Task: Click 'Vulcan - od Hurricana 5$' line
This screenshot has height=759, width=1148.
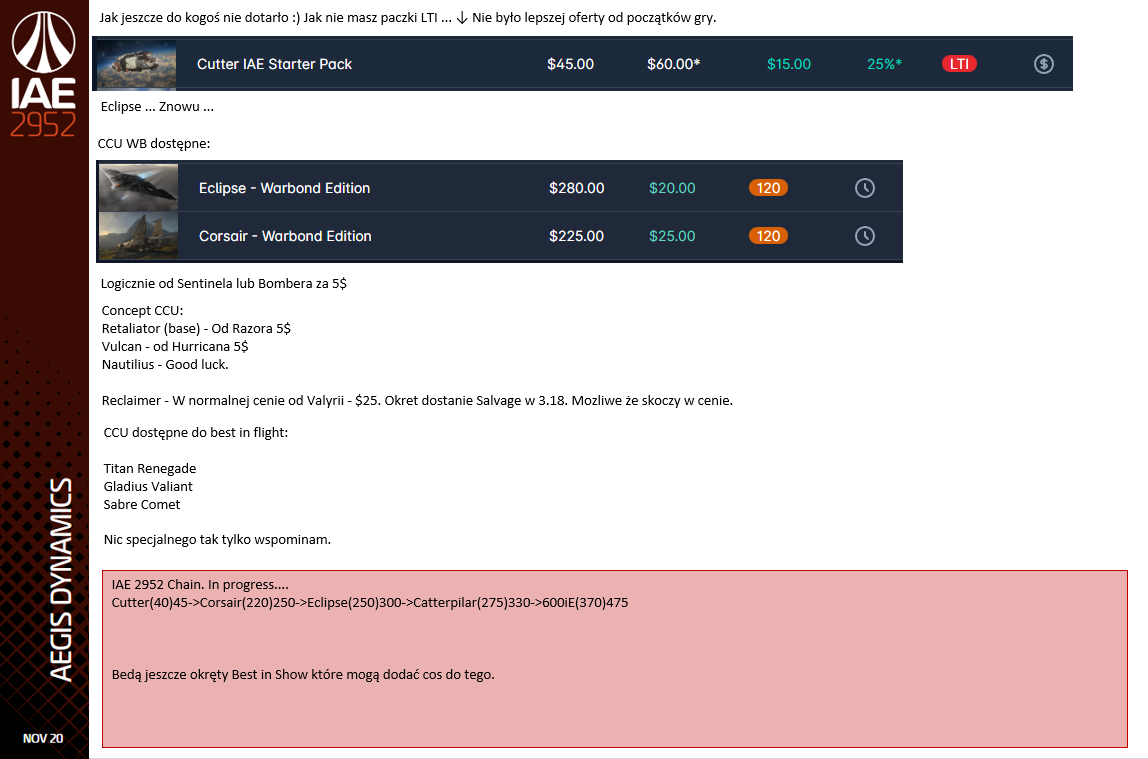Action: [175, 346]
